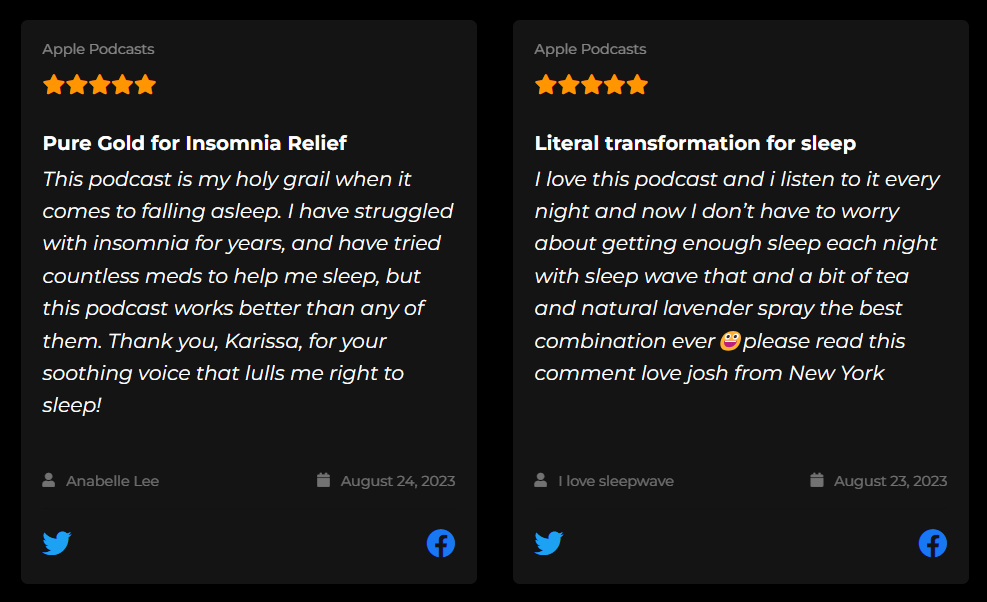The width and height of the screenshot is (987, 602).
Task: Share the sleep transformation review on Twitter
Action: tap(548, 543)
